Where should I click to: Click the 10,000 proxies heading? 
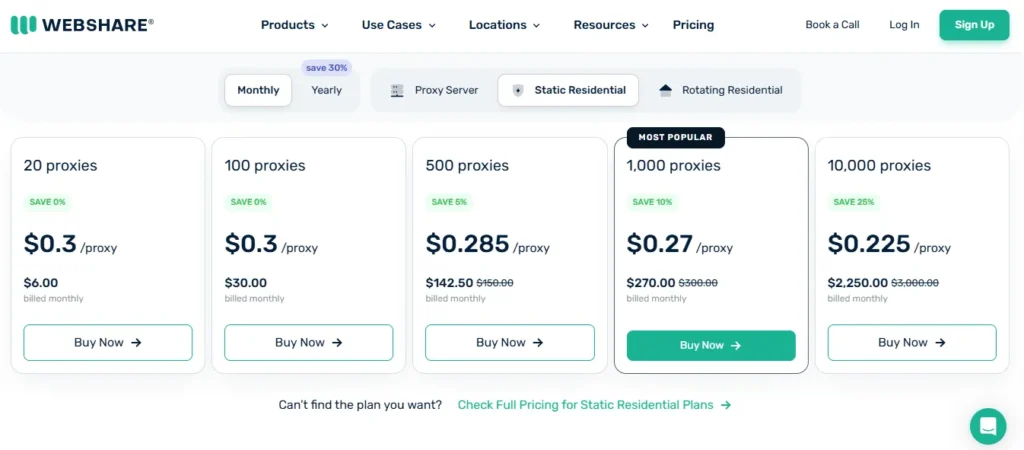[x=879, y=166]
